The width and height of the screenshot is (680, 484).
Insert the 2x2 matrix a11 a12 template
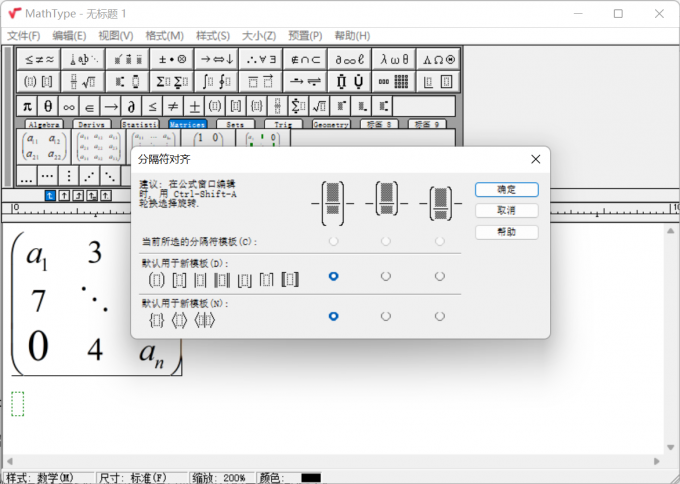point(43,146)
